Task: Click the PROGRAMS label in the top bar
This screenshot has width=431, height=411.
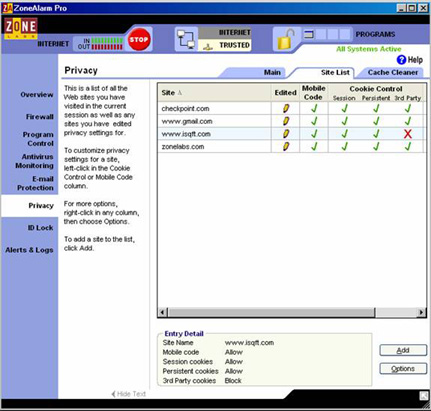Action: click(375, 34)
